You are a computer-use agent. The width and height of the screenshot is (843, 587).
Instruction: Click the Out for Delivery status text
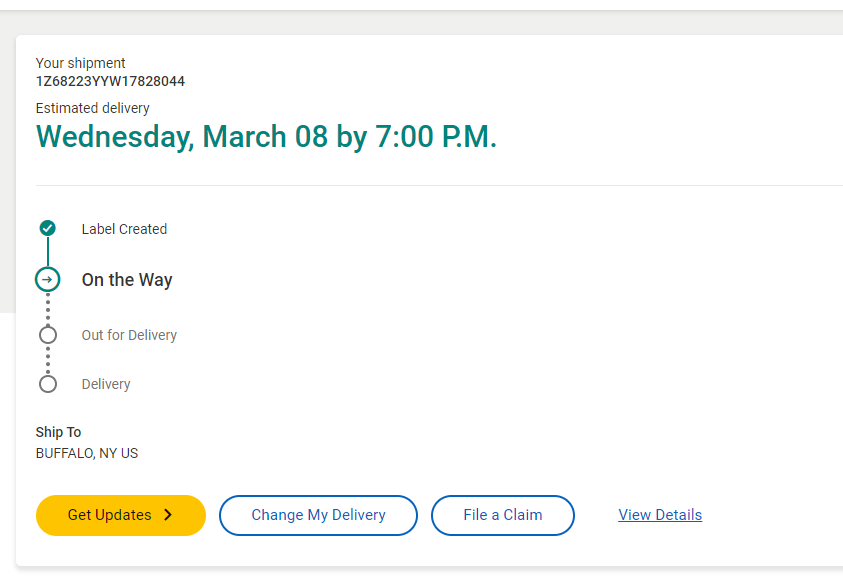tap(129, 335)
